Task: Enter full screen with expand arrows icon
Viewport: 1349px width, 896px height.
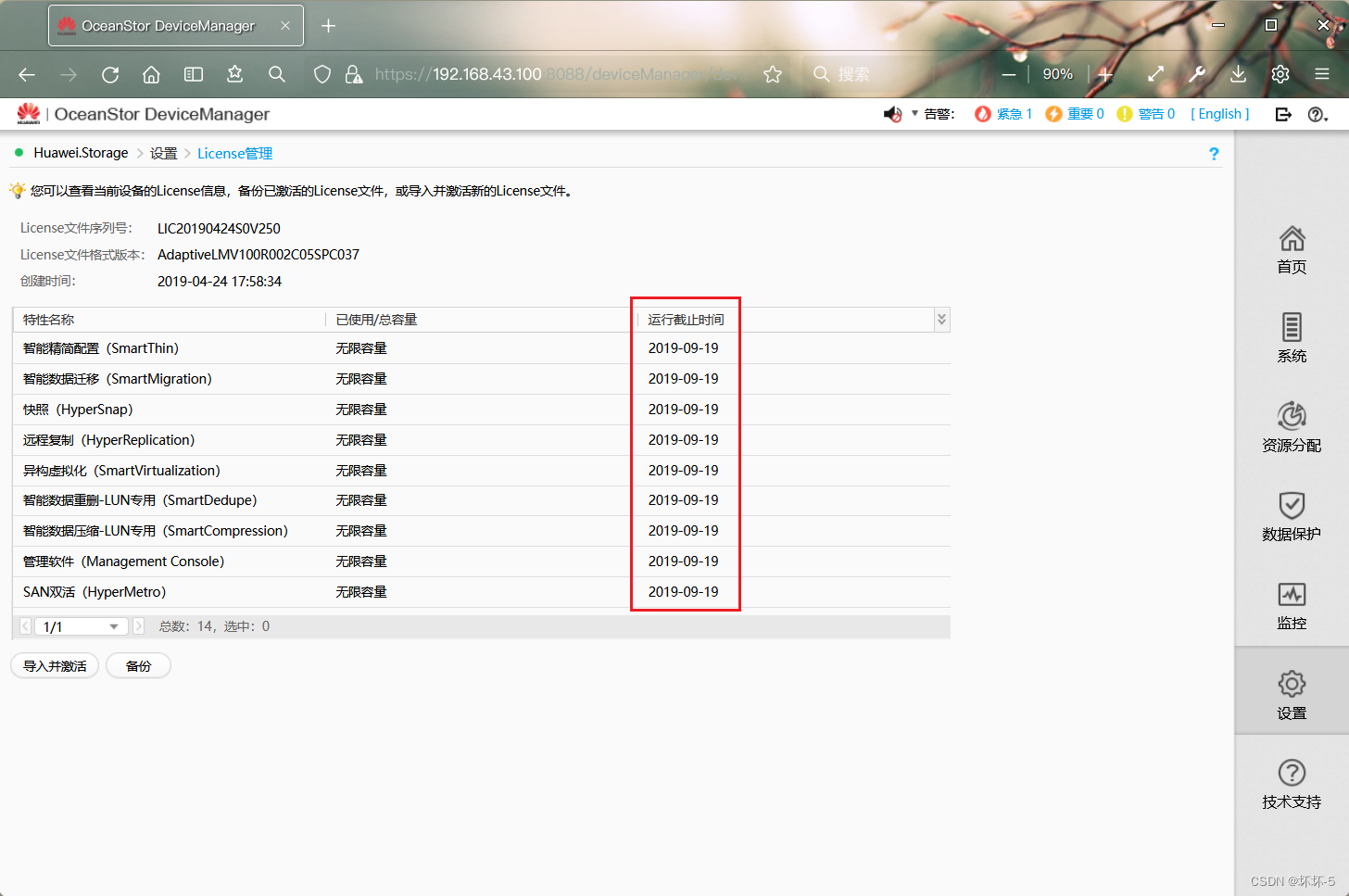Action: tap(1155, 74)
